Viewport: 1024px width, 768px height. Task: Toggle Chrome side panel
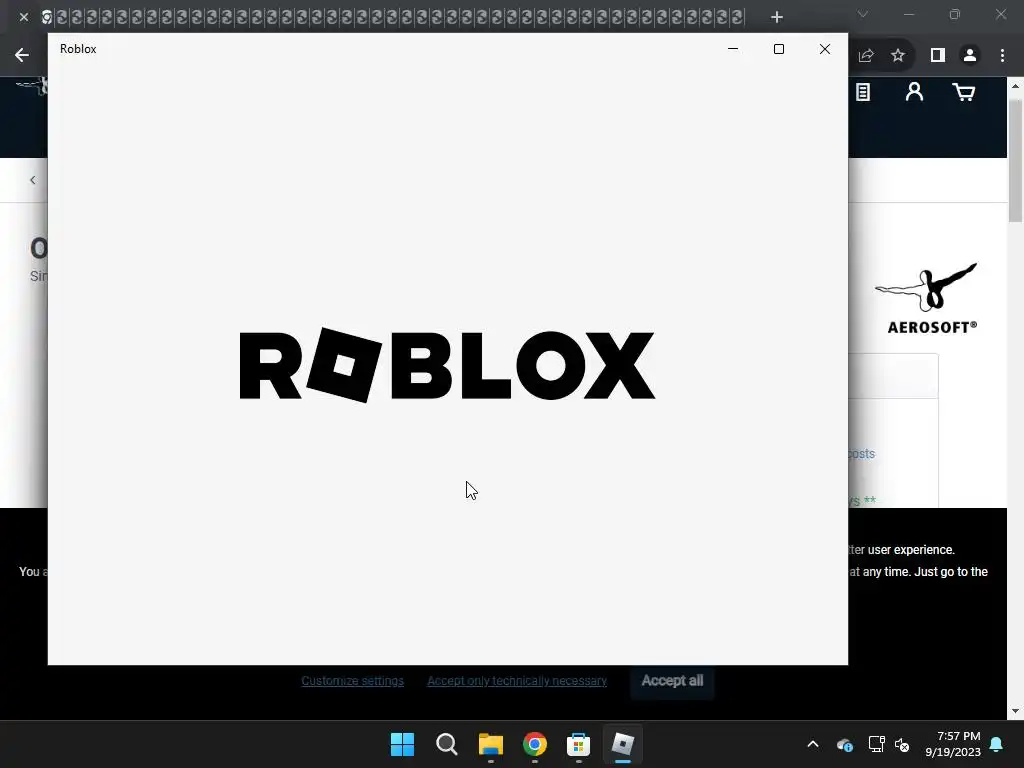(x=938, y=56)
